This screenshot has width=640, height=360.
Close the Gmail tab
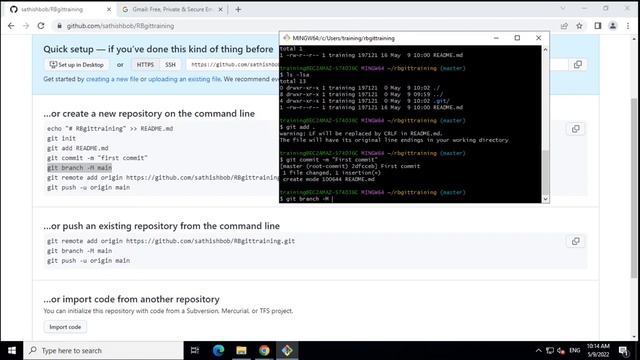click(x=220, y=9)
